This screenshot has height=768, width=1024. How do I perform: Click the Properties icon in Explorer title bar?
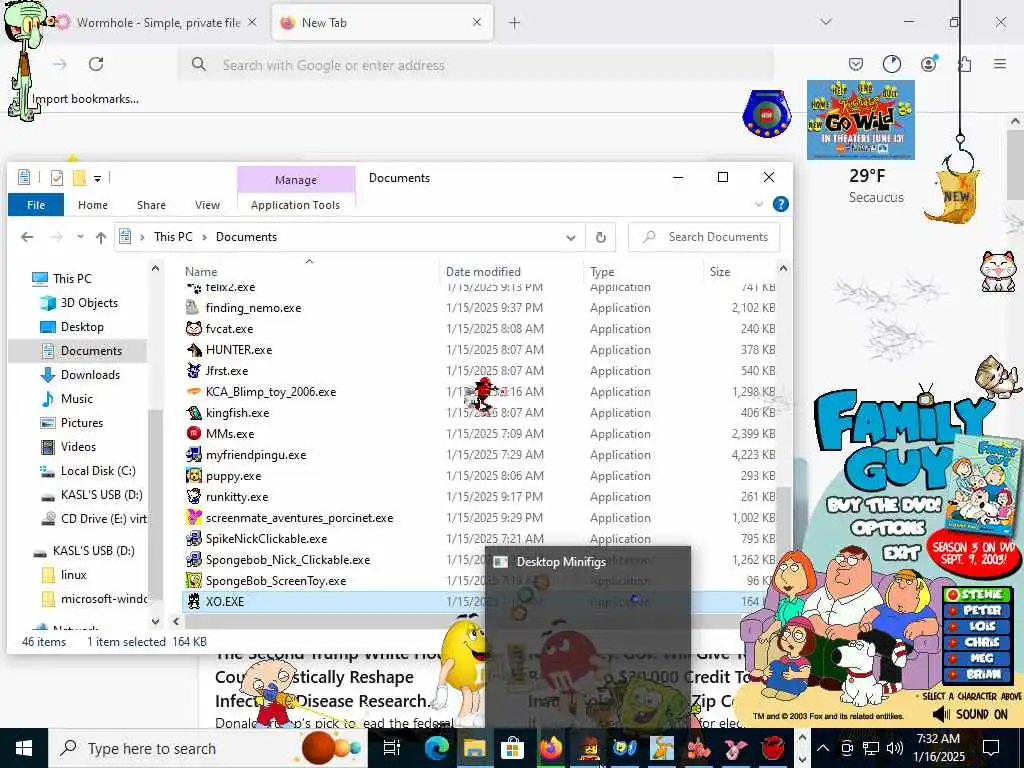[x=57, y=178]
